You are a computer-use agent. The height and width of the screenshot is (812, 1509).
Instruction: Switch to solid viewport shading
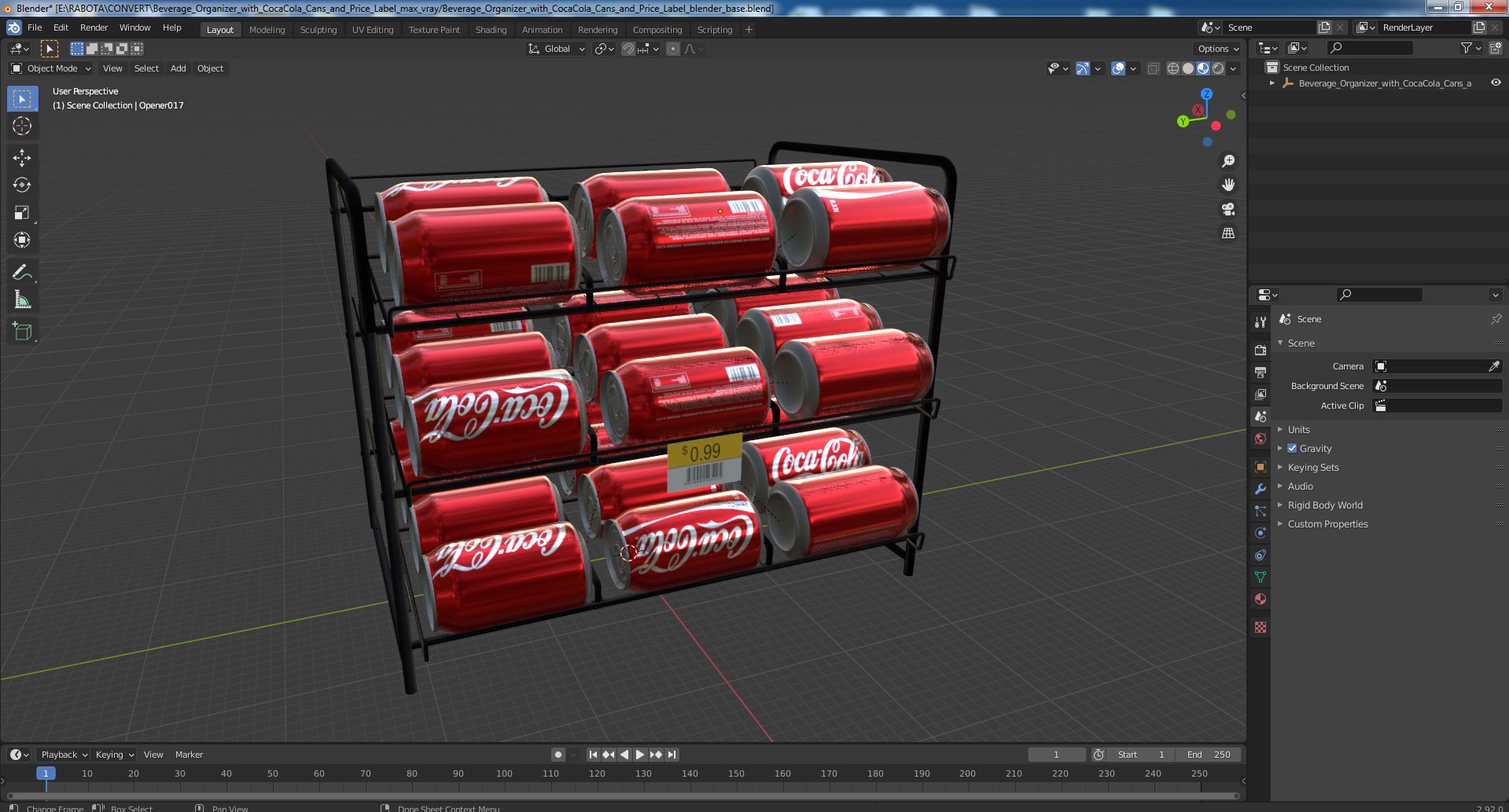pyautogui.click(x=1188, y=68)
